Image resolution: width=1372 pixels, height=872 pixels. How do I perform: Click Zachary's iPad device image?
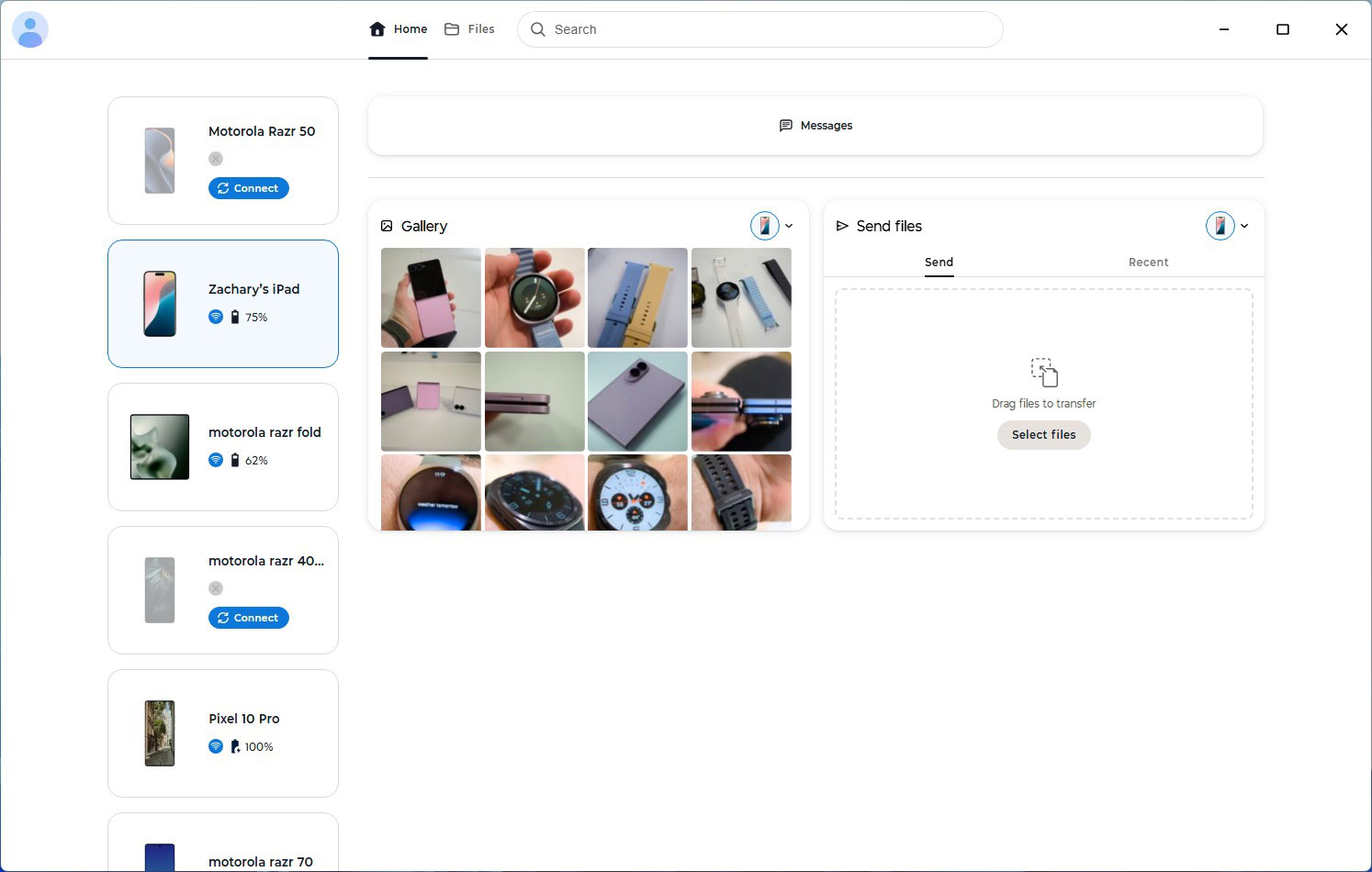(x=160, y=304)
